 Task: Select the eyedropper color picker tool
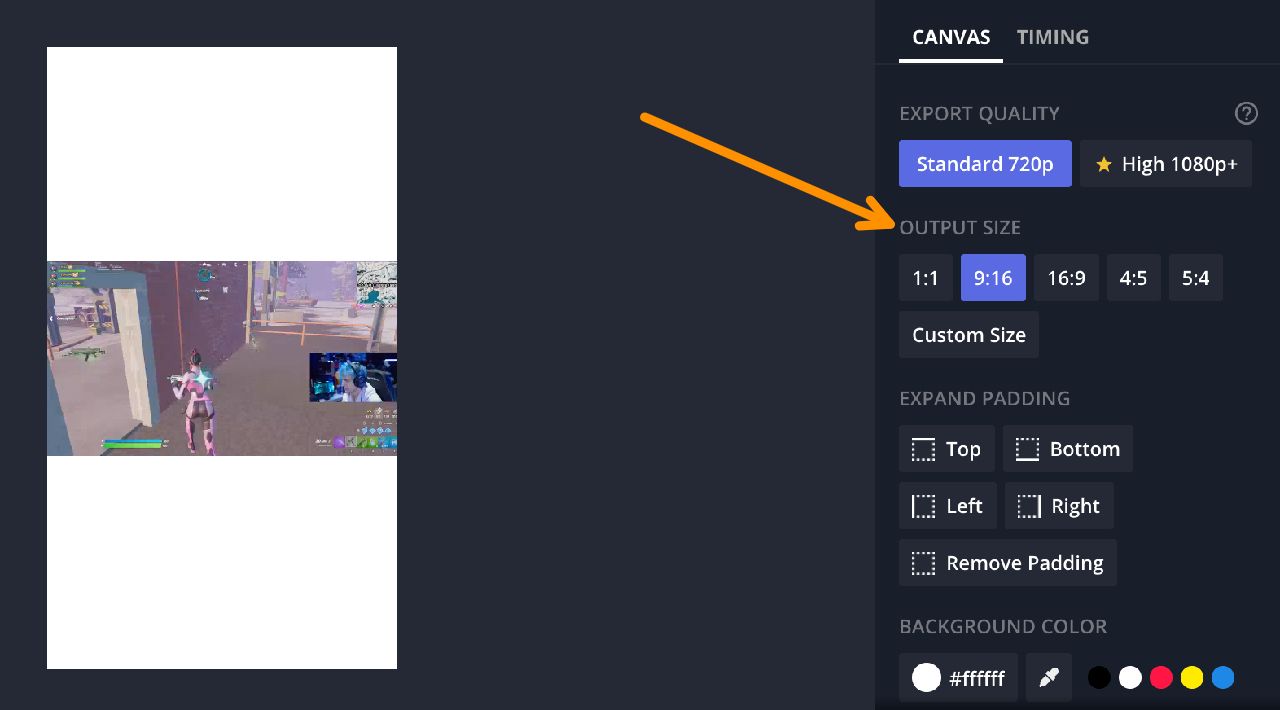(x=1048, y=678)
